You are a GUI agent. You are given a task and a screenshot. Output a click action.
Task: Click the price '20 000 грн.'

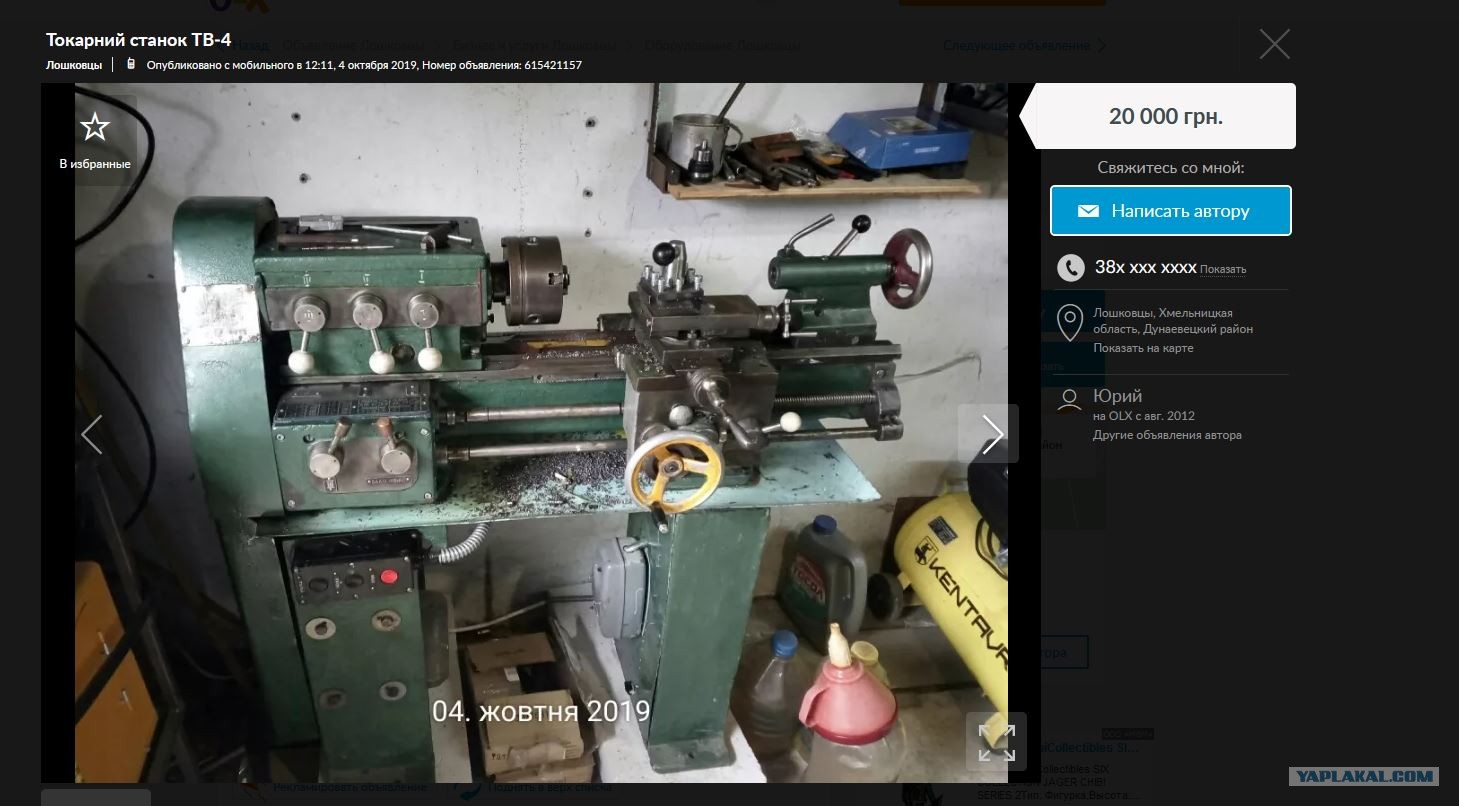click(1166, 116)
